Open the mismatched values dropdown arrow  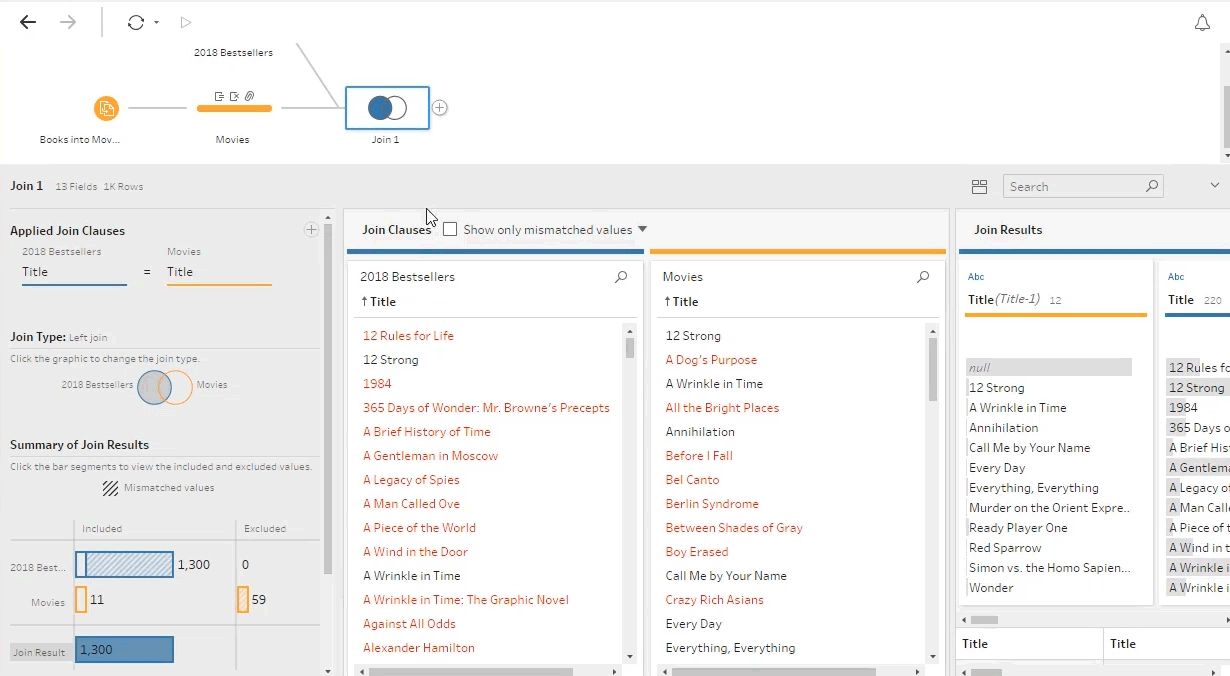tap(642, 229)
